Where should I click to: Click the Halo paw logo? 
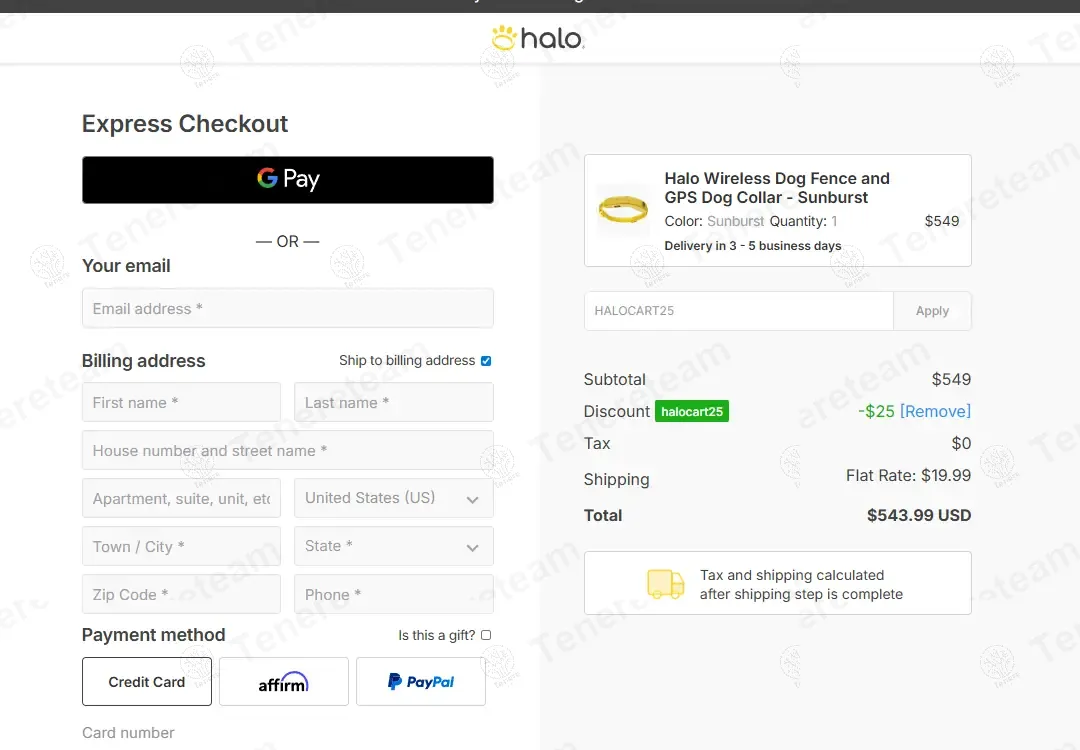click(538, 38)
